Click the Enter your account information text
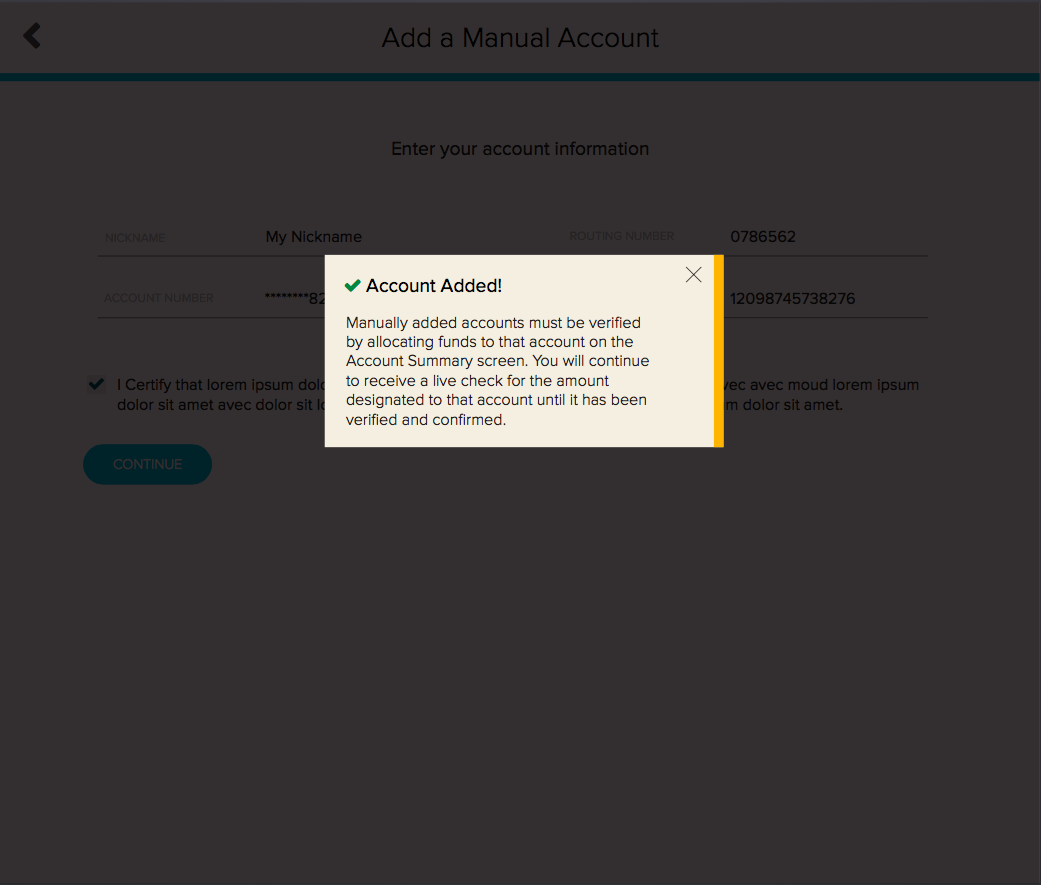Screen dimensions: 1041x885 520,149
